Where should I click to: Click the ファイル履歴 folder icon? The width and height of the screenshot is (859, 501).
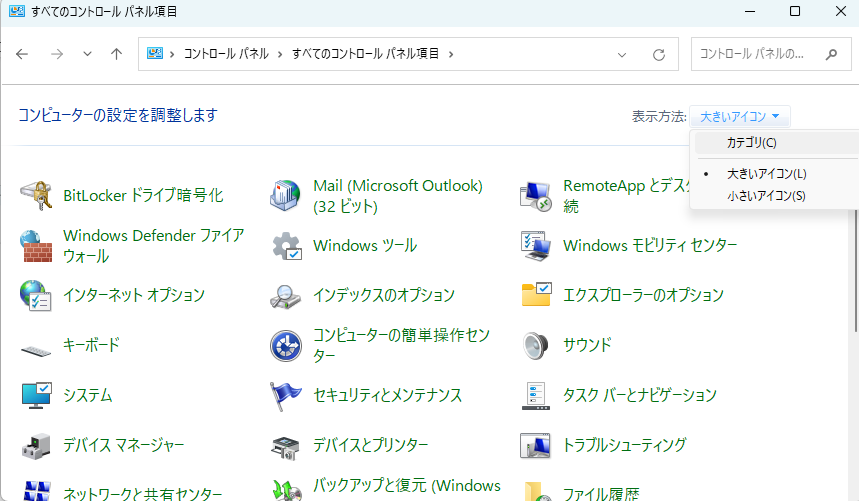tap(537, 491)
